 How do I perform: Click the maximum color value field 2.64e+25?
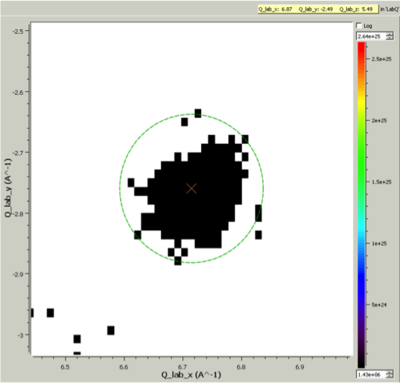pos(371,36)
